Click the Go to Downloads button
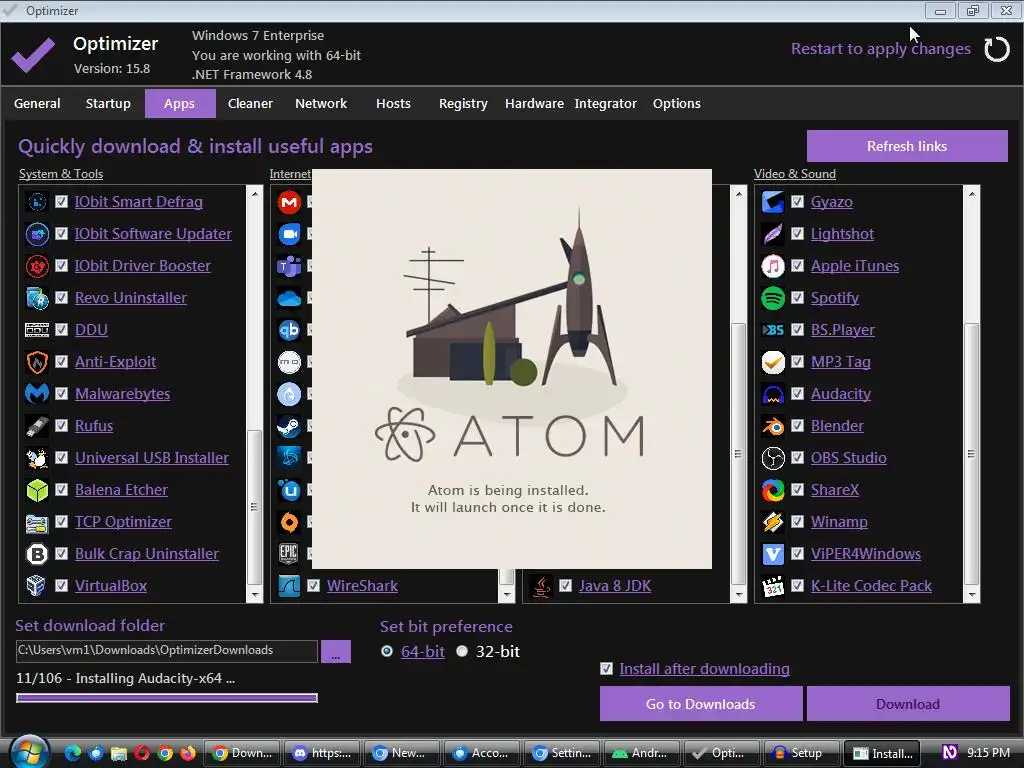Image resolution: width=1024 pixels, height=768 pixels. click(701, 704)
